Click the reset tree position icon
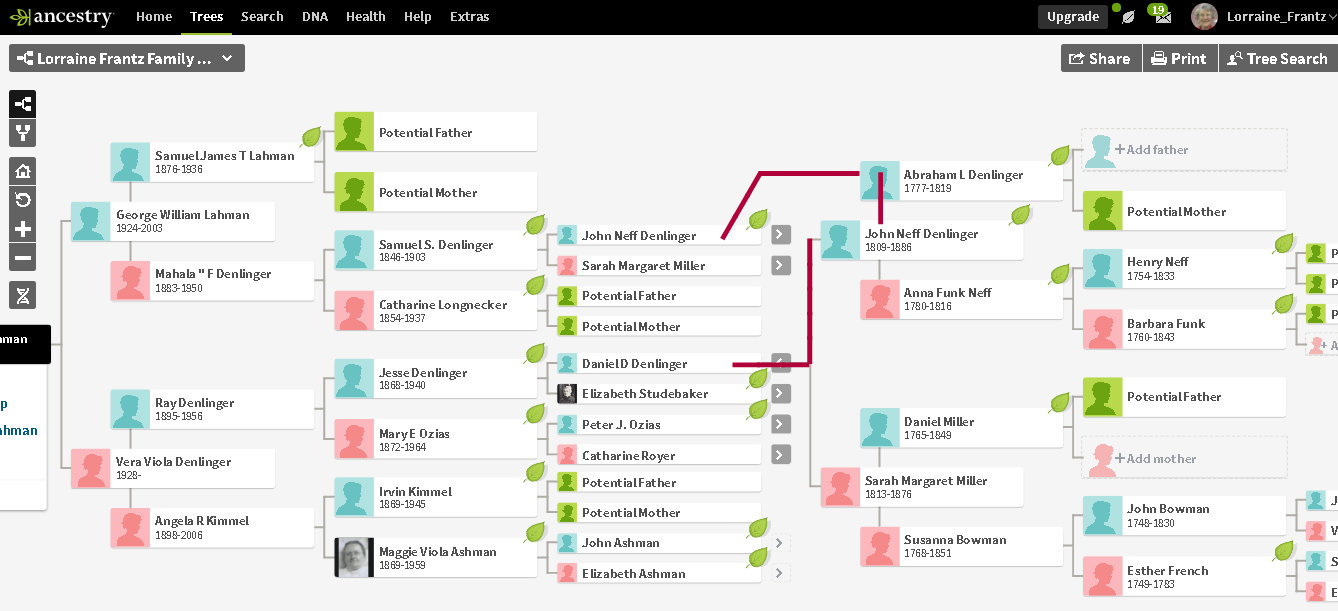 click(x=23, y=200)
